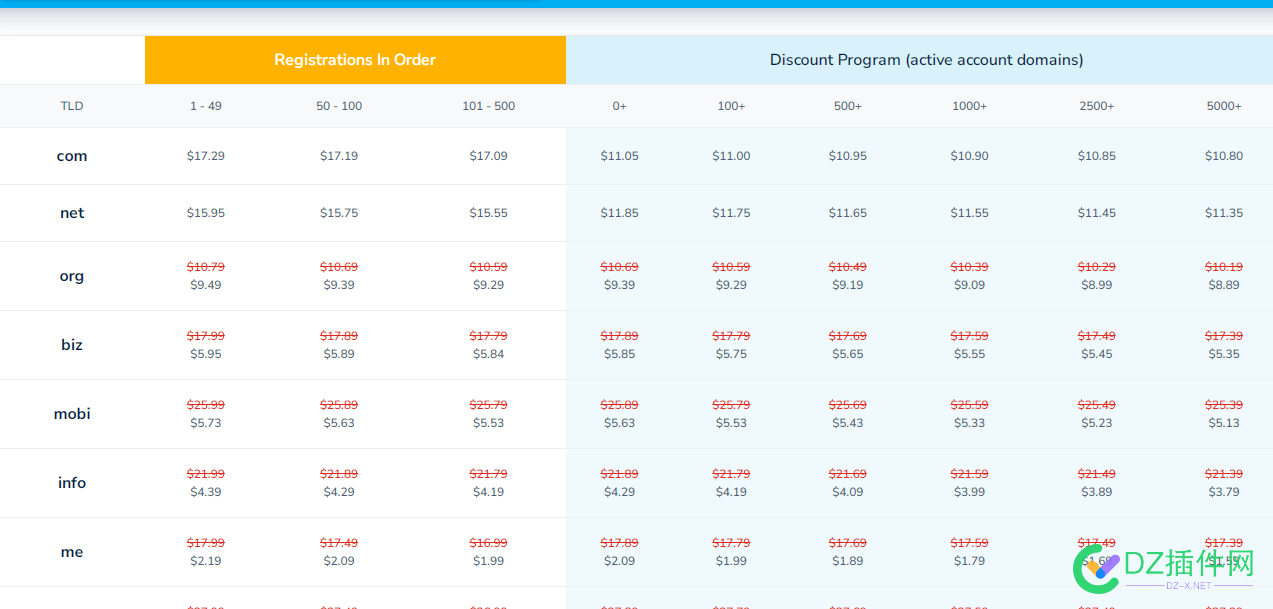Viewport: 1273px width, 609px height.
Task: Click the org TLD row label
Action: [x=72, y=276]
